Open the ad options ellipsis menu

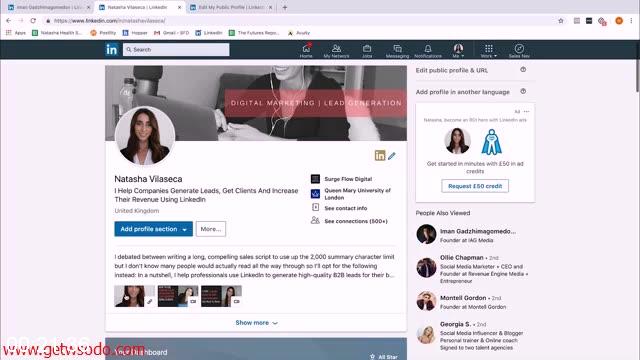[x=526, y=111]
